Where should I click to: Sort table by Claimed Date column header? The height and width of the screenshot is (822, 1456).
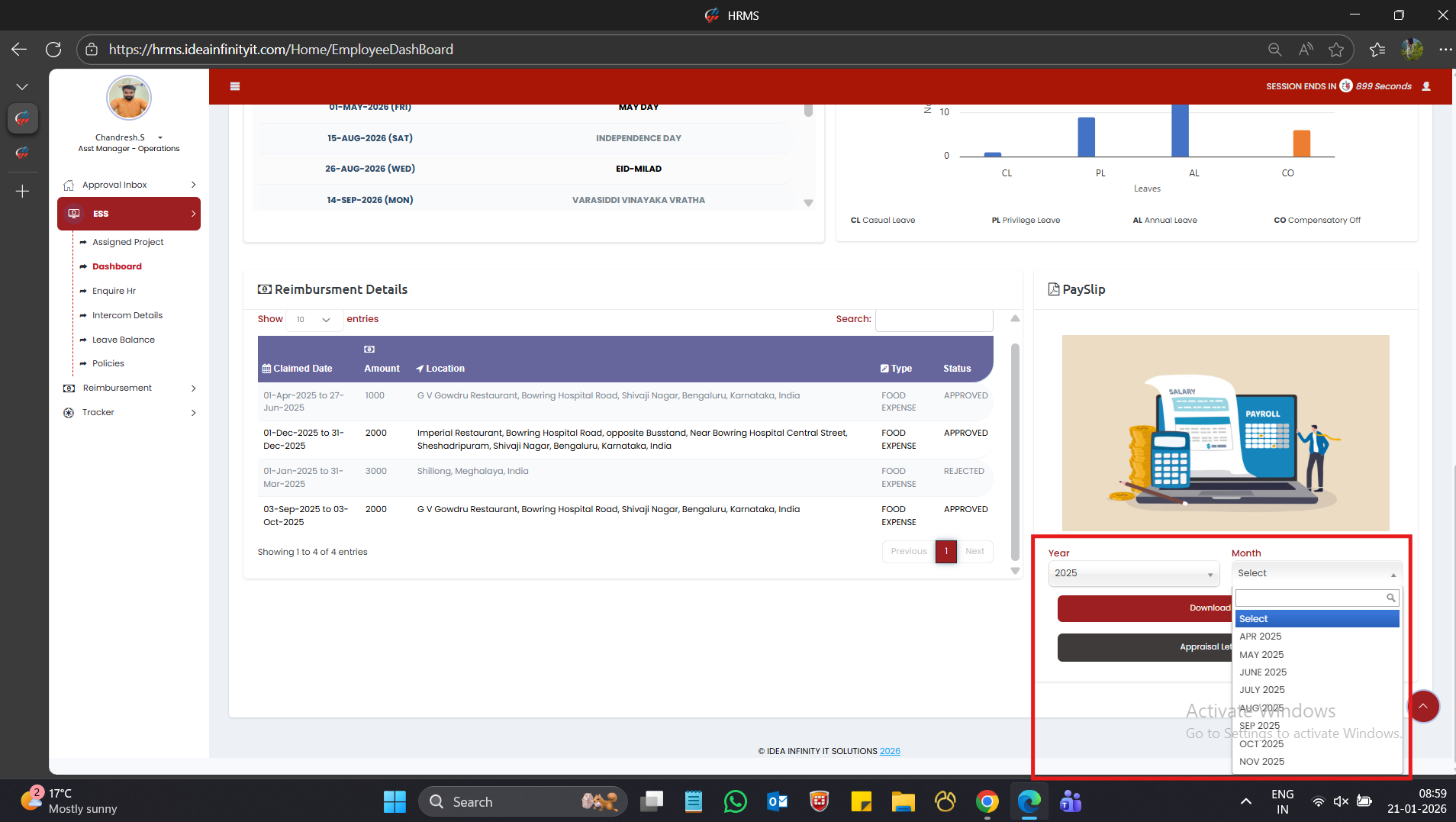point(302,369)
